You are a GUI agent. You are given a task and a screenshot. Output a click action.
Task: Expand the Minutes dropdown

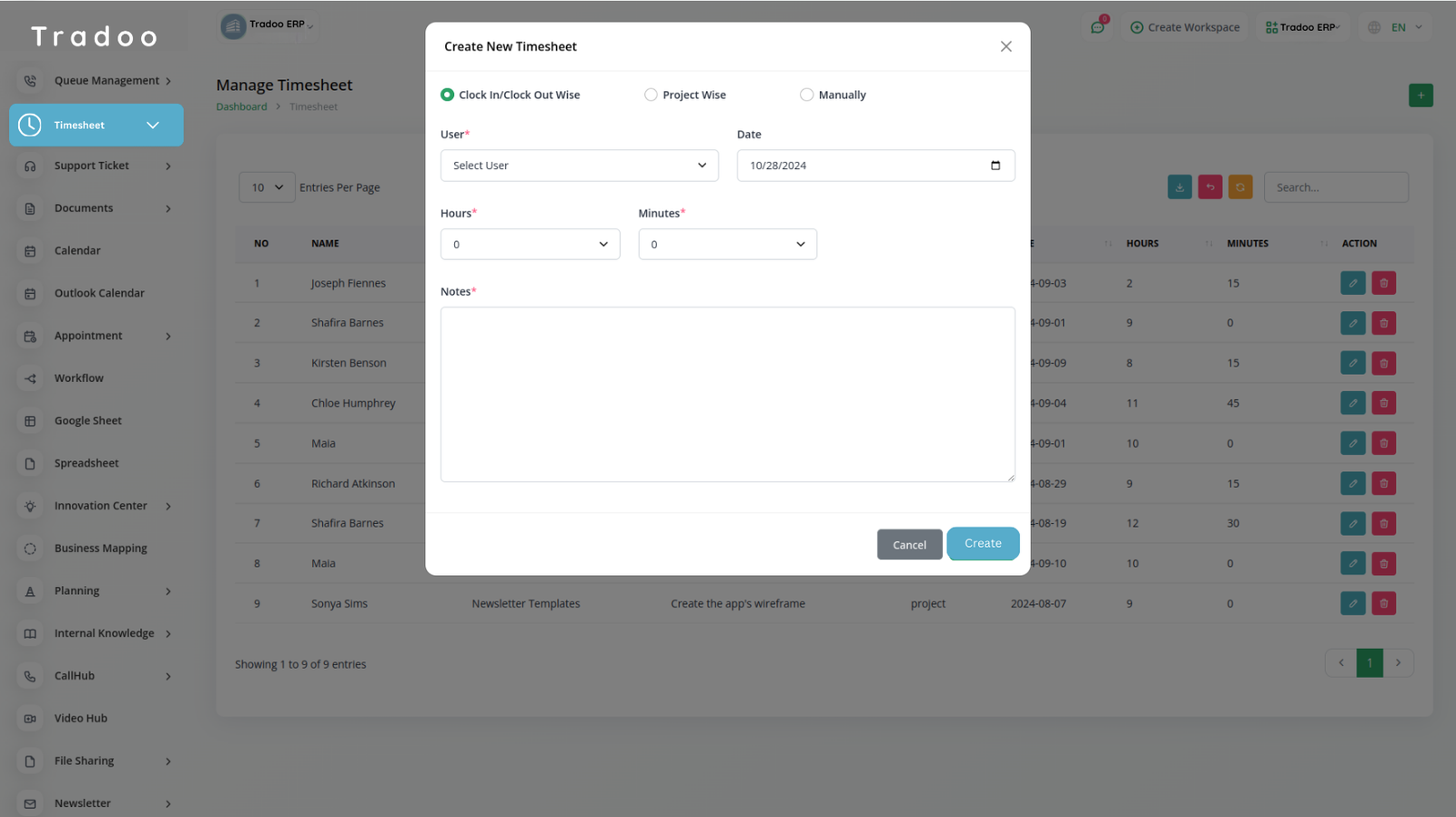[727, 245]
